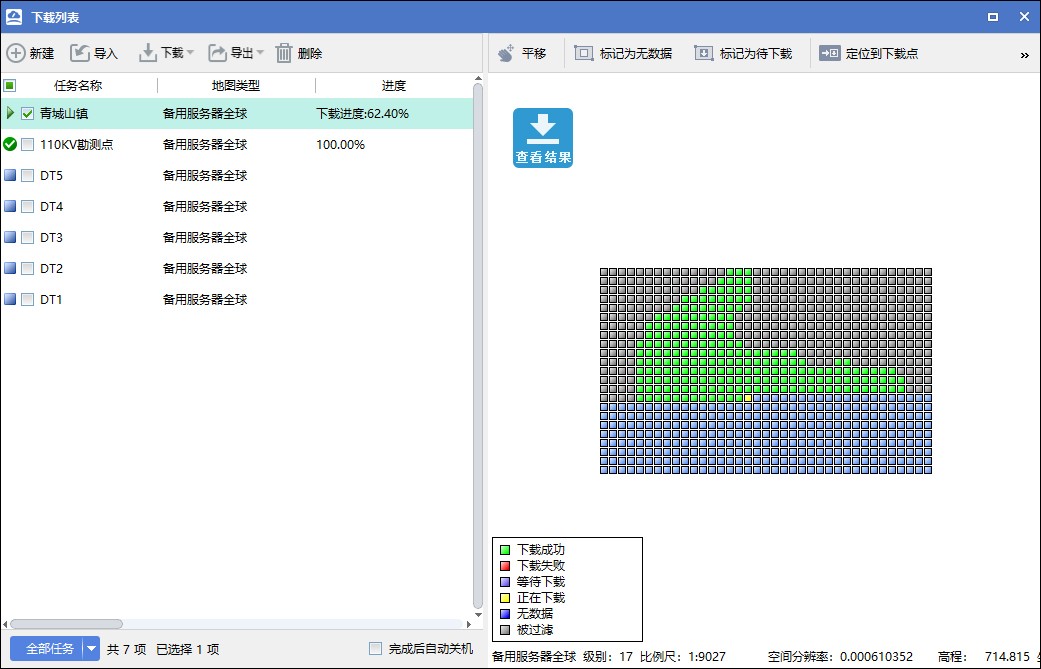Screen dimensions: 1041x669
Task: Expand the toolbar overflow chevron
Action: [1024, 55]
